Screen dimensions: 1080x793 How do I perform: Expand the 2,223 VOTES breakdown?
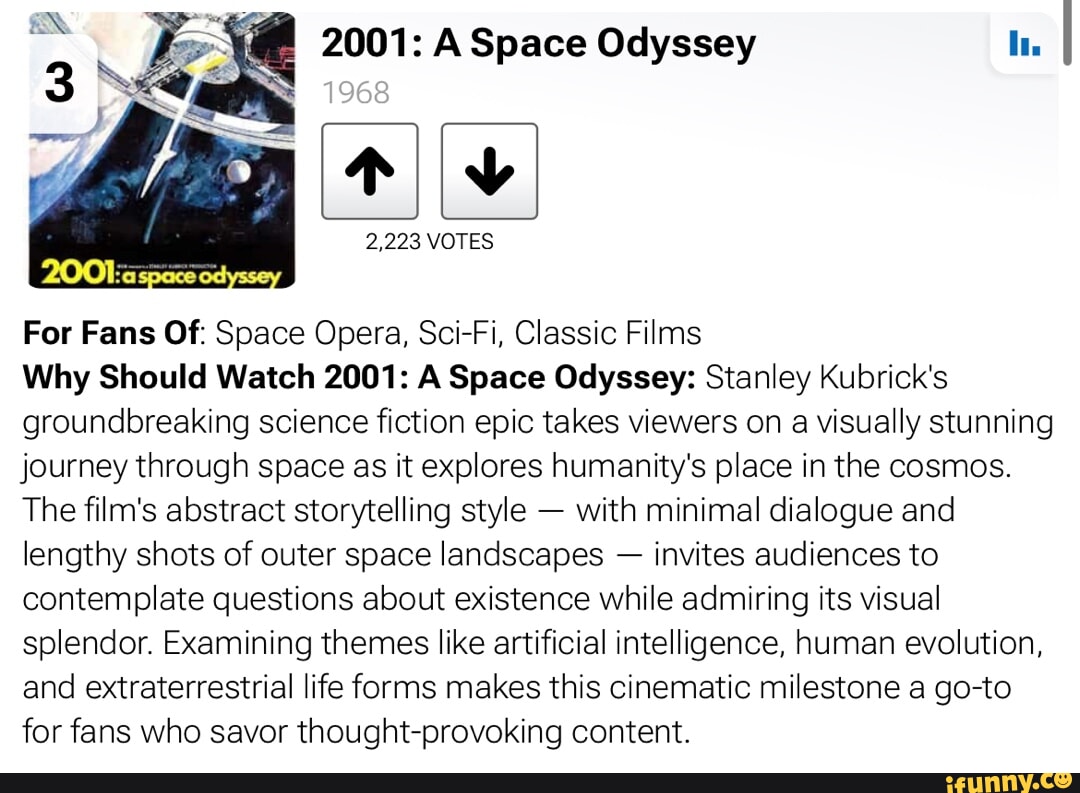(429, 241)
